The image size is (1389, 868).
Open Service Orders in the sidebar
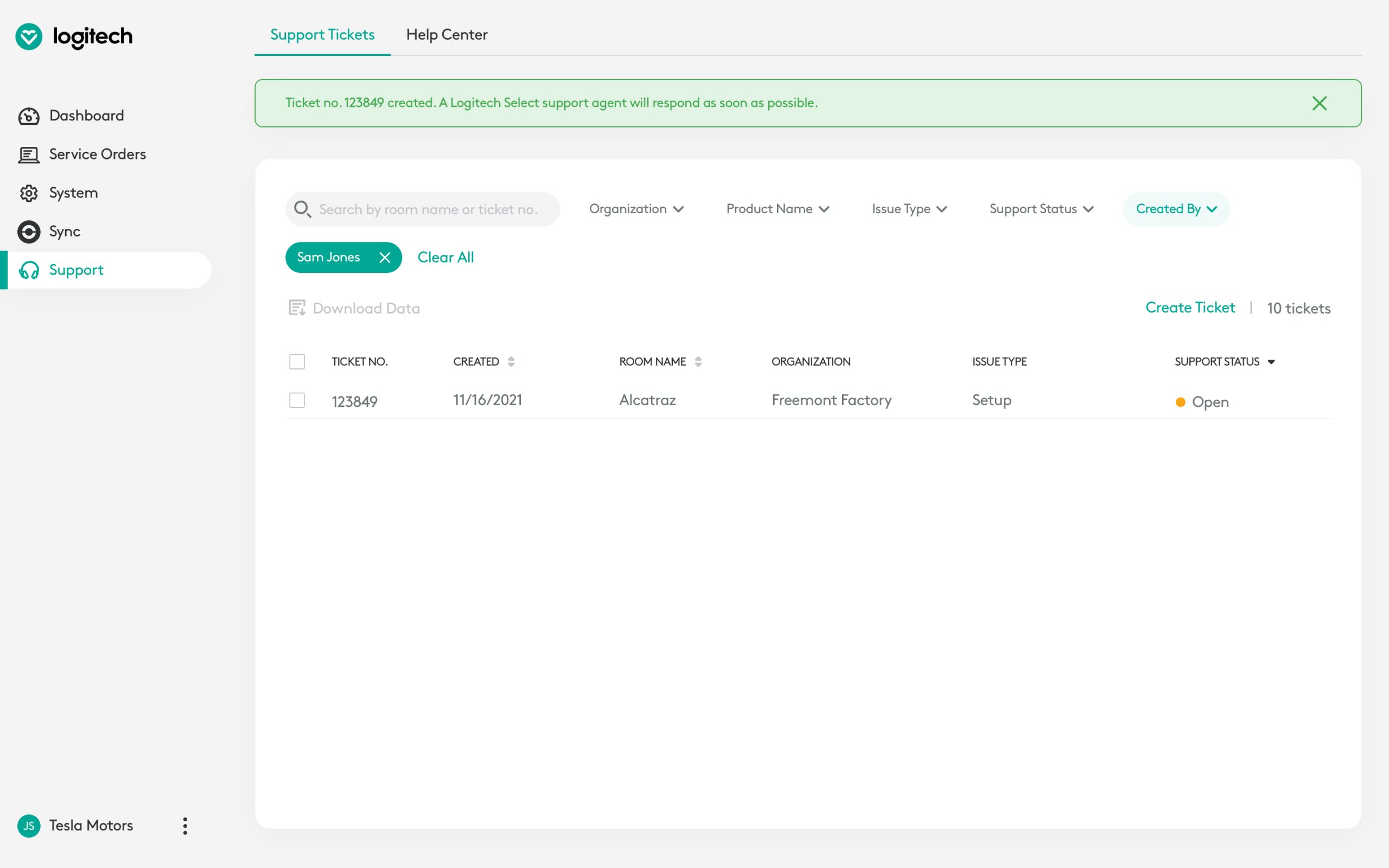point(82,154)
